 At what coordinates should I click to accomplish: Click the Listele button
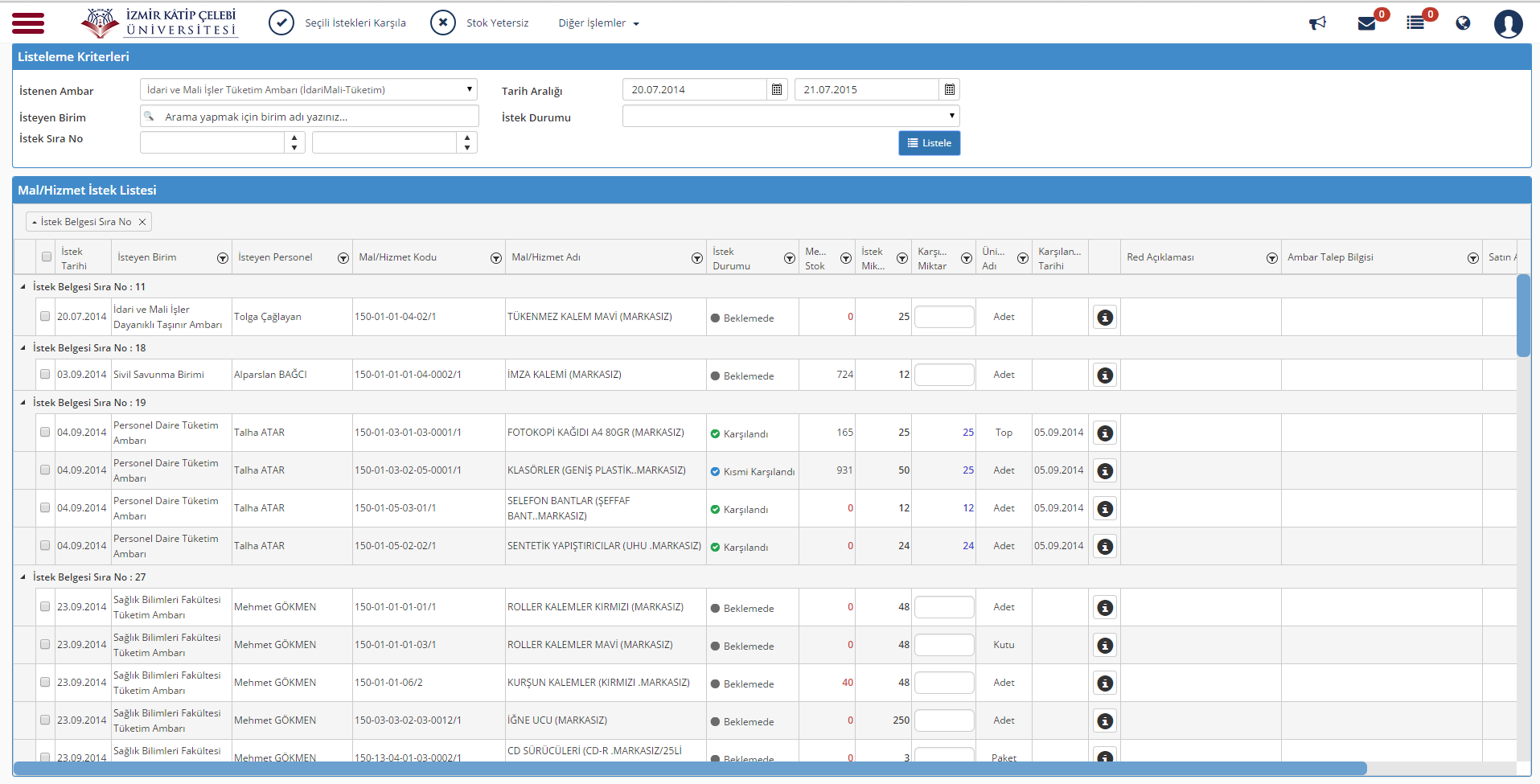click(929, 143)
